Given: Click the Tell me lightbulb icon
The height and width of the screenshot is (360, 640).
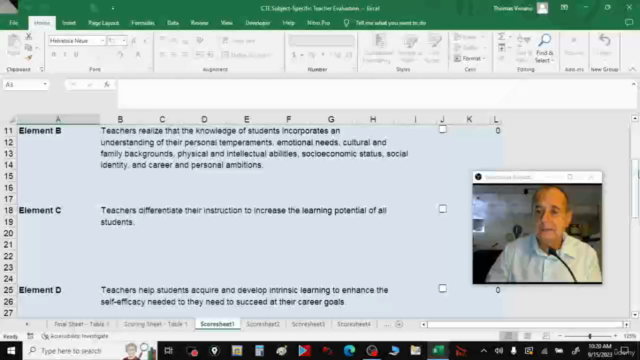Looking at the screenshot, I should [x=346, y=23].
